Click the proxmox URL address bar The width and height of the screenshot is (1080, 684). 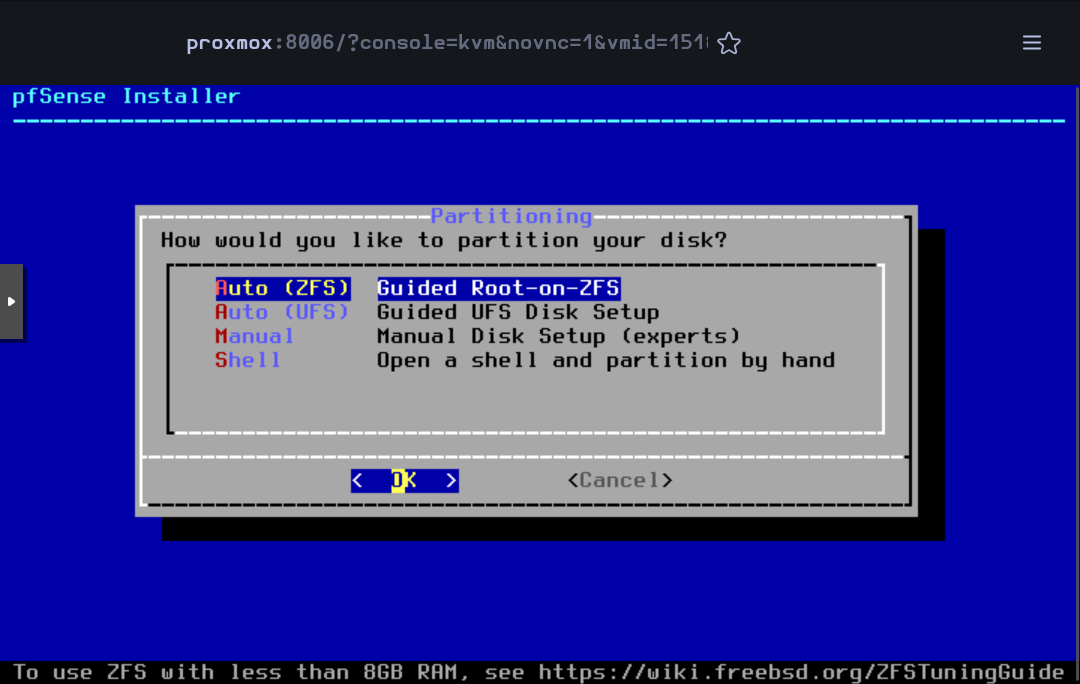[446, 43]
